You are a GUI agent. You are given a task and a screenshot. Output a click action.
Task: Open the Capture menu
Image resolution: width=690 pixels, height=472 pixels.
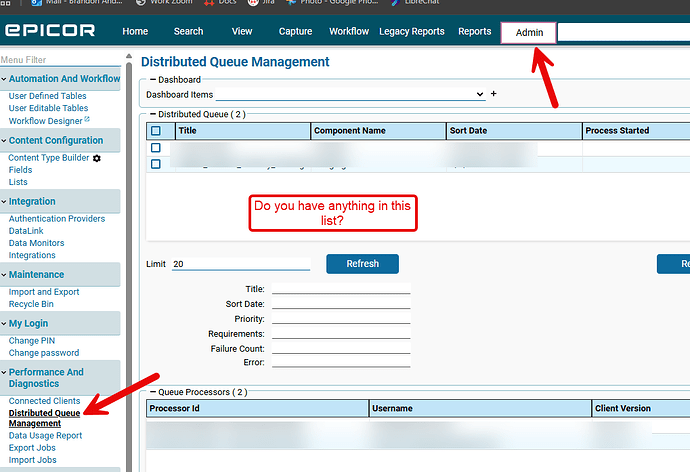point(295,32)
